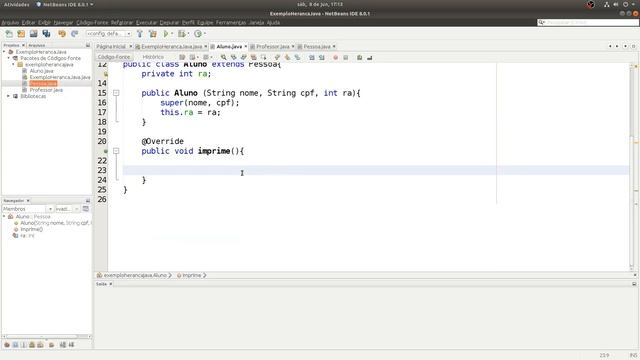Minimize the Navigator panel

coord(88,201)
